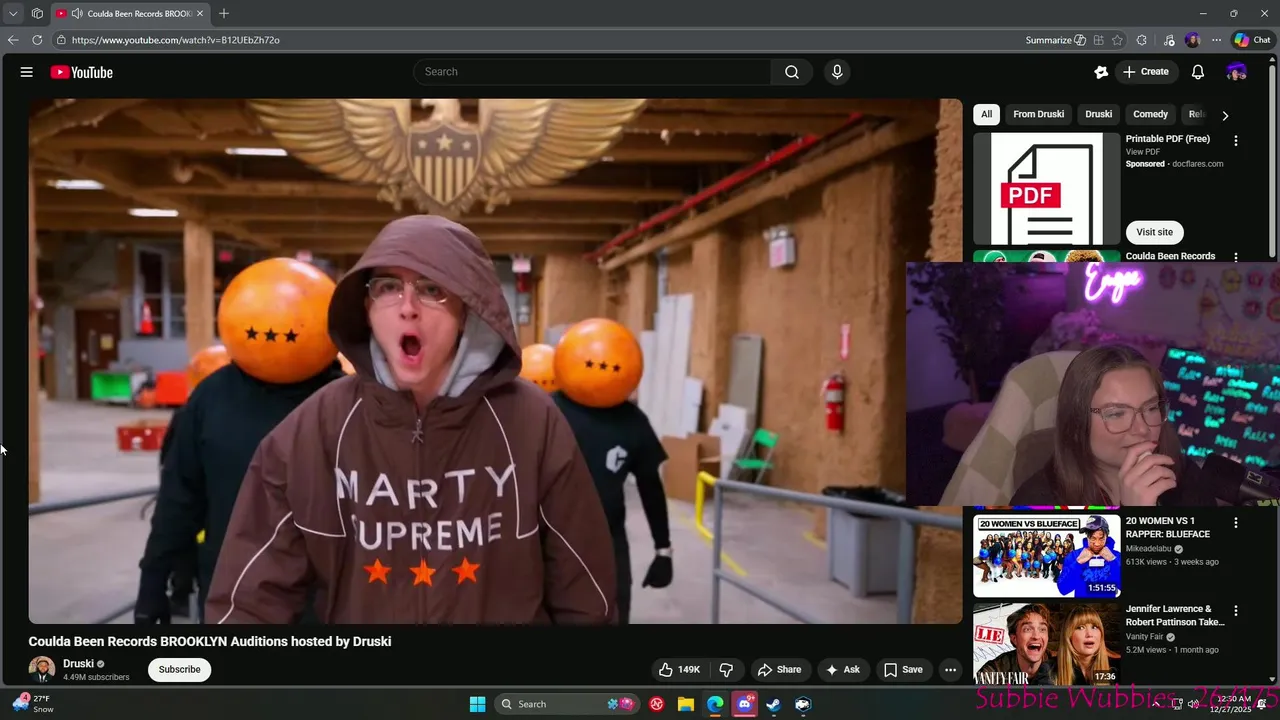Open more actions ellipsis under video
Image resolution: width=1280 pixels, height=720 pixels.
950,669
